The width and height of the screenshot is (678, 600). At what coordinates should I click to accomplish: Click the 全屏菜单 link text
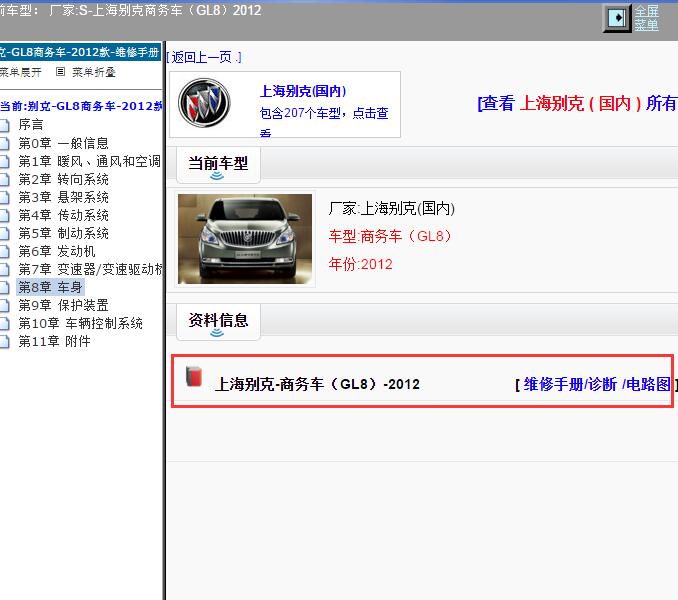(646, 18)
